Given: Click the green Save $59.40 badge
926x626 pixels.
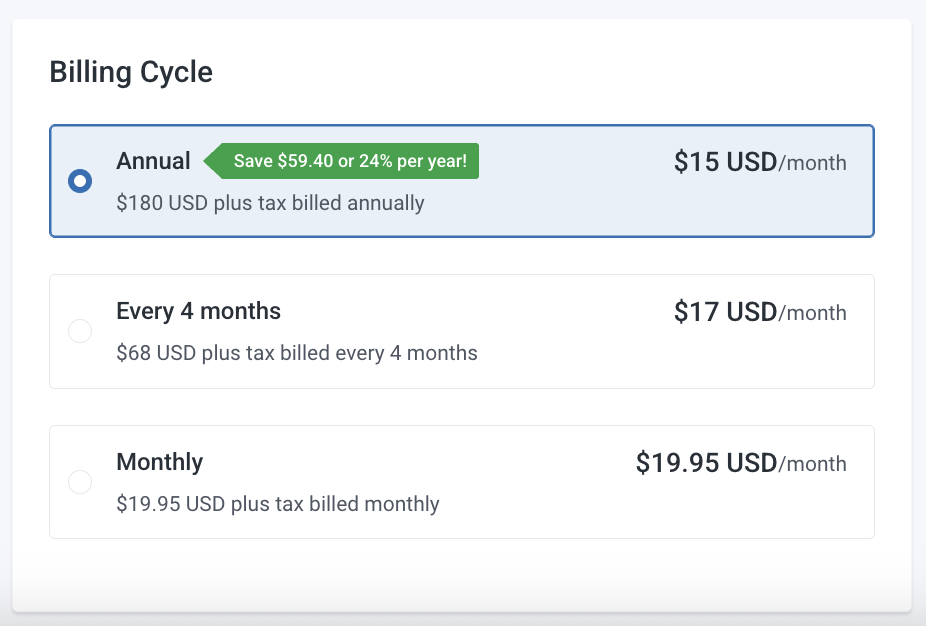Looking at the screenshot, I should 349,161.
